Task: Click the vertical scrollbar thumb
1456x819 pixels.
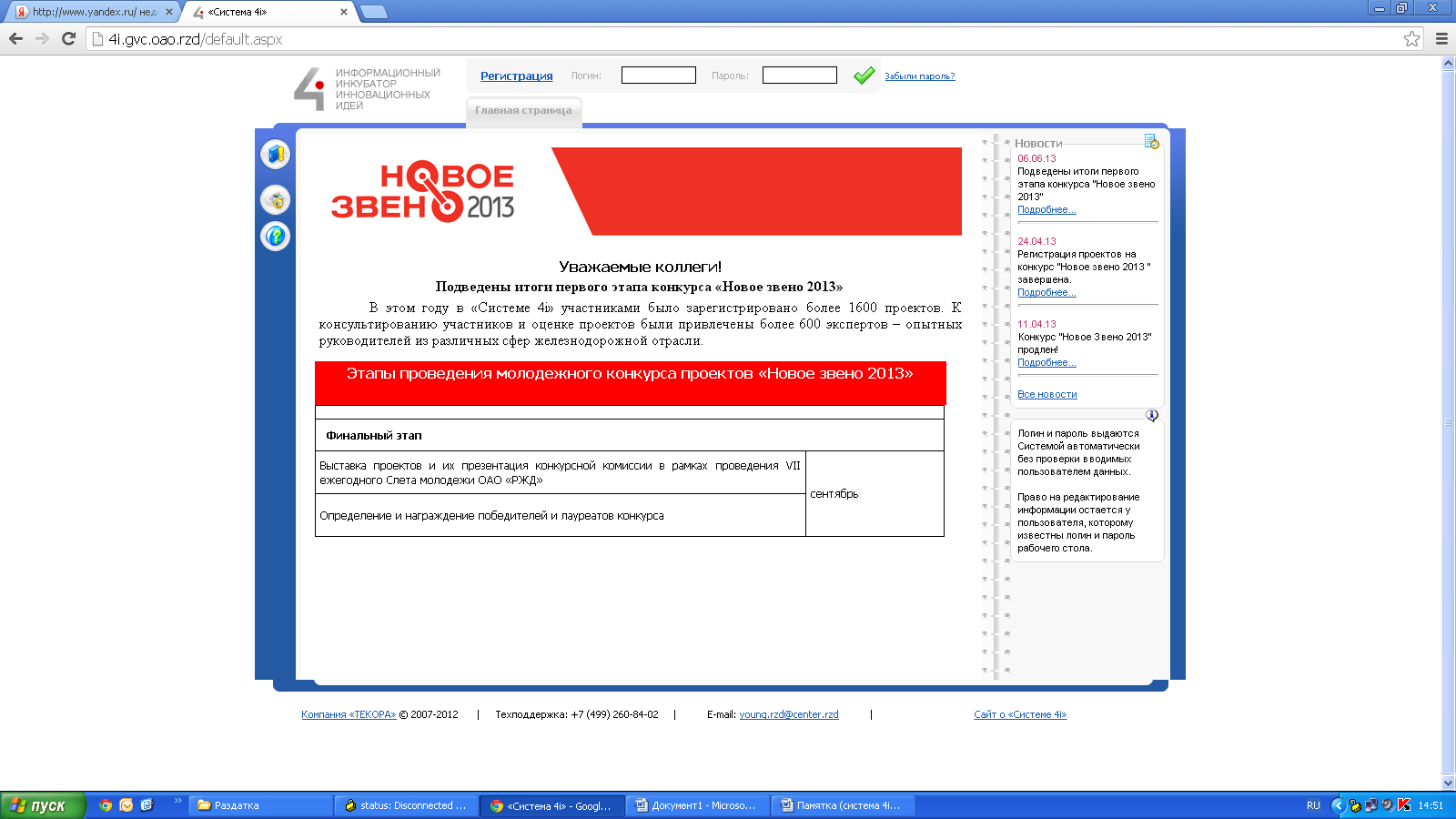Action: pos(1448,422)
